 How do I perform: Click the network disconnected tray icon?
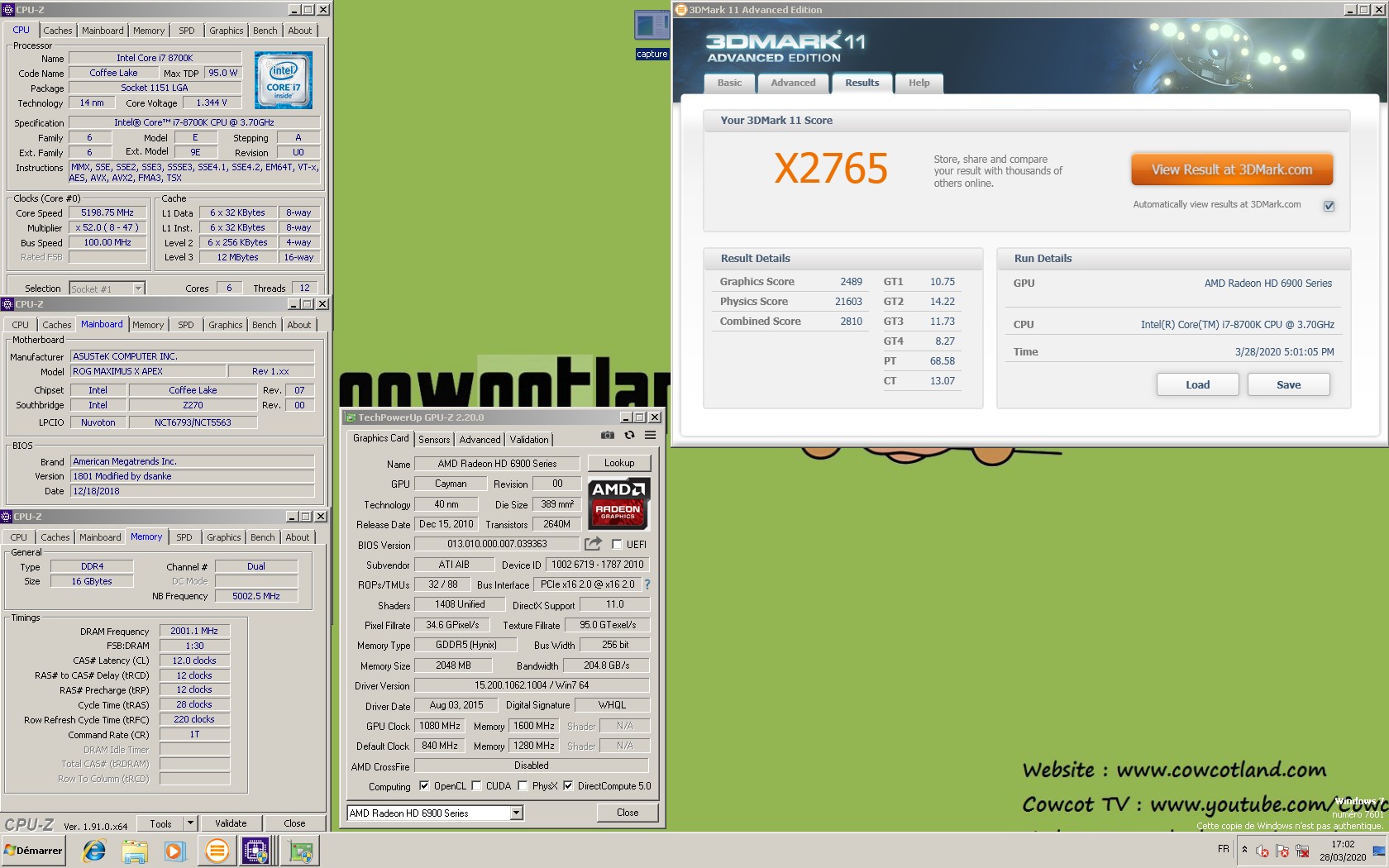click(1302, 851)
